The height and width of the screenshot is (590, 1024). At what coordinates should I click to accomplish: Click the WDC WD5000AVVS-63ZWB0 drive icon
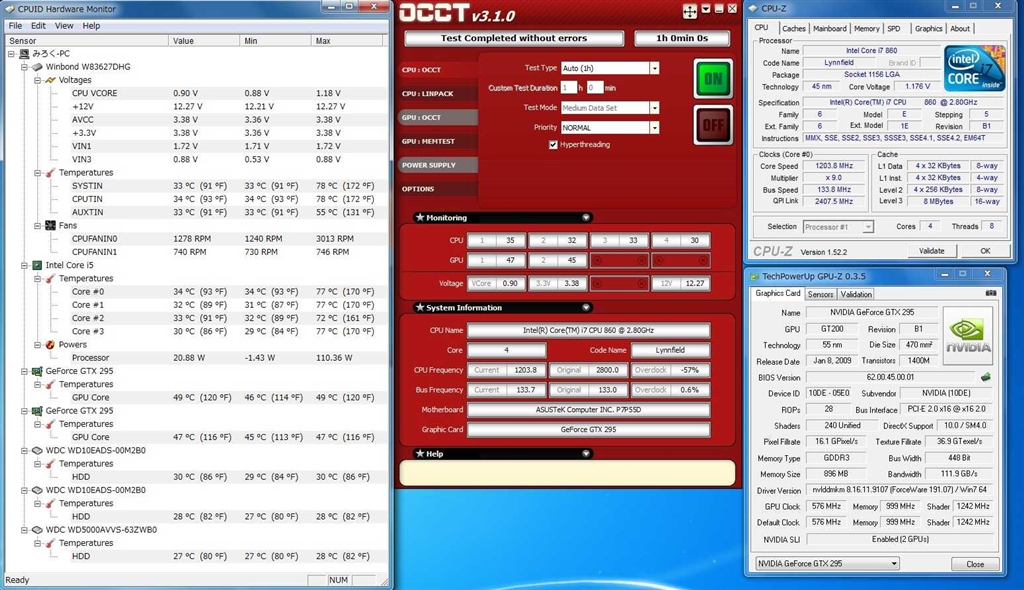pyautogui.click(x=37, y=530)
